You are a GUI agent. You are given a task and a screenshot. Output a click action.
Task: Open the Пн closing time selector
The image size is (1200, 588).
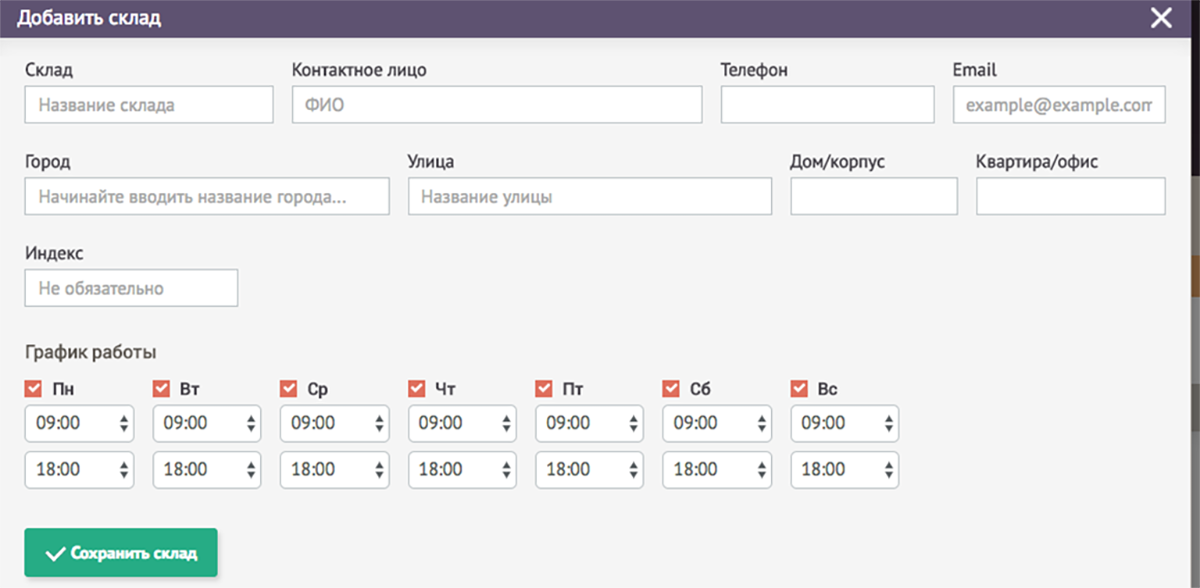pos(79,470)
